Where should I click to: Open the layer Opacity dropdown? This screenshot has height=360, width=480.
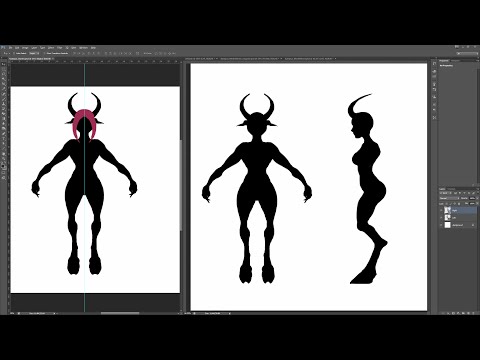(x=477, y=198)
